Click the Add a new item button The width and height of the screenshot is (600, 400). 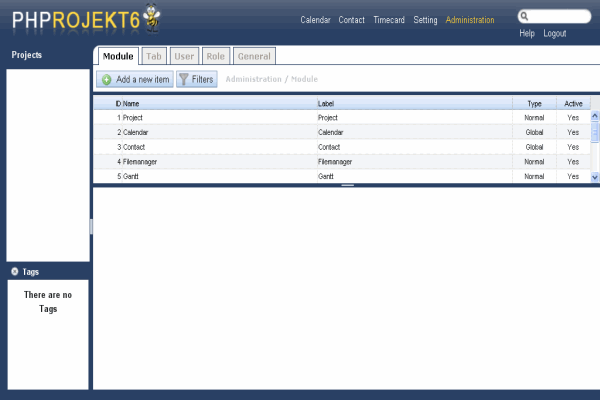(135, 79)
